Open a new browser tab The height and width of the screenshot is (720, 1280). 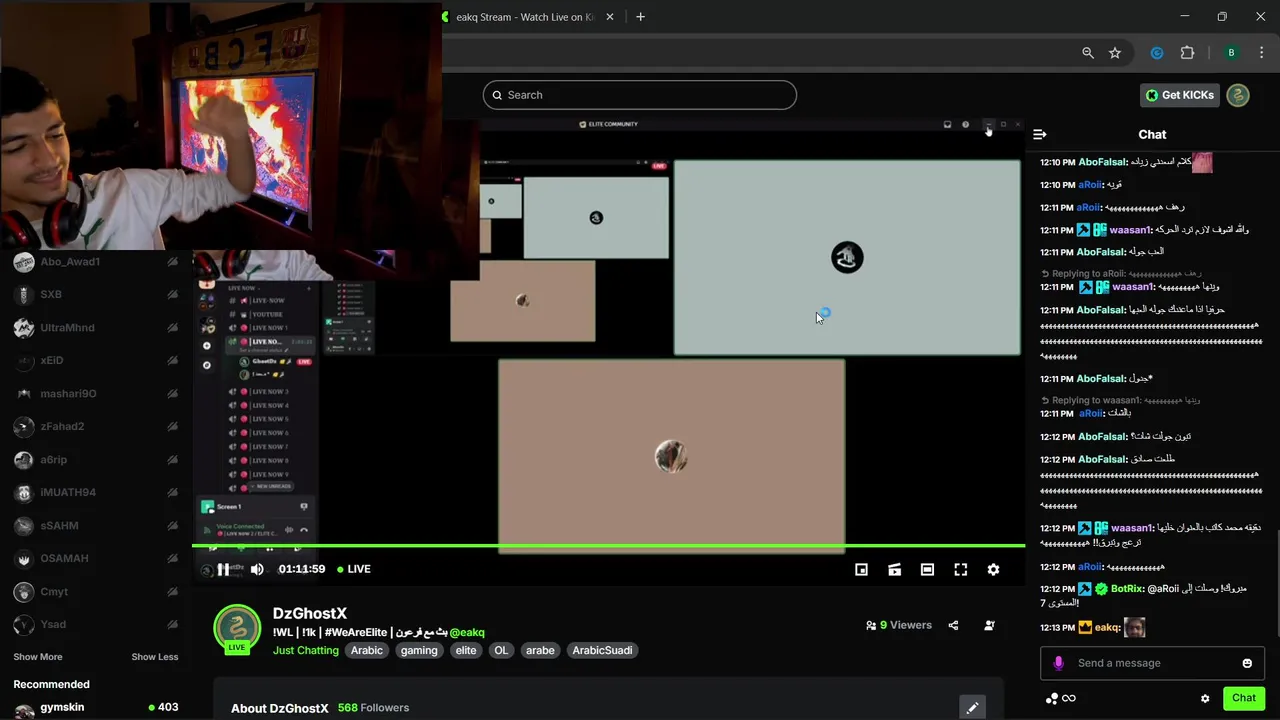coord(640,17)
